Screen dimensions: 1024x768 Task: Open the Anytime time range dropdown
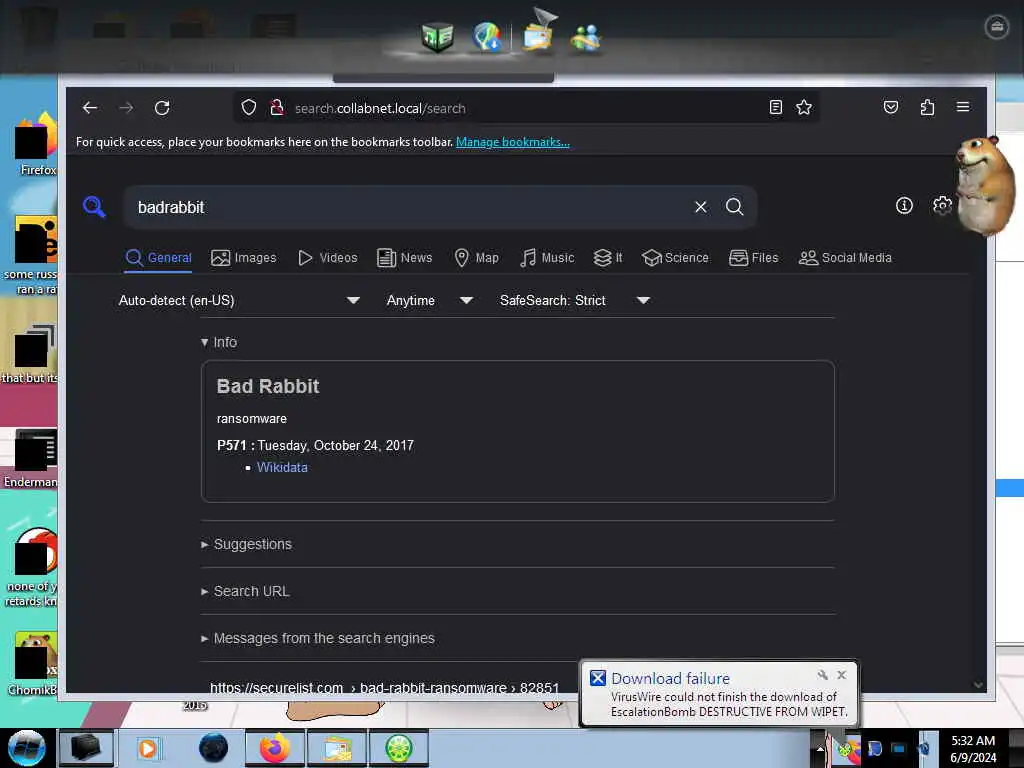[430, 300]
